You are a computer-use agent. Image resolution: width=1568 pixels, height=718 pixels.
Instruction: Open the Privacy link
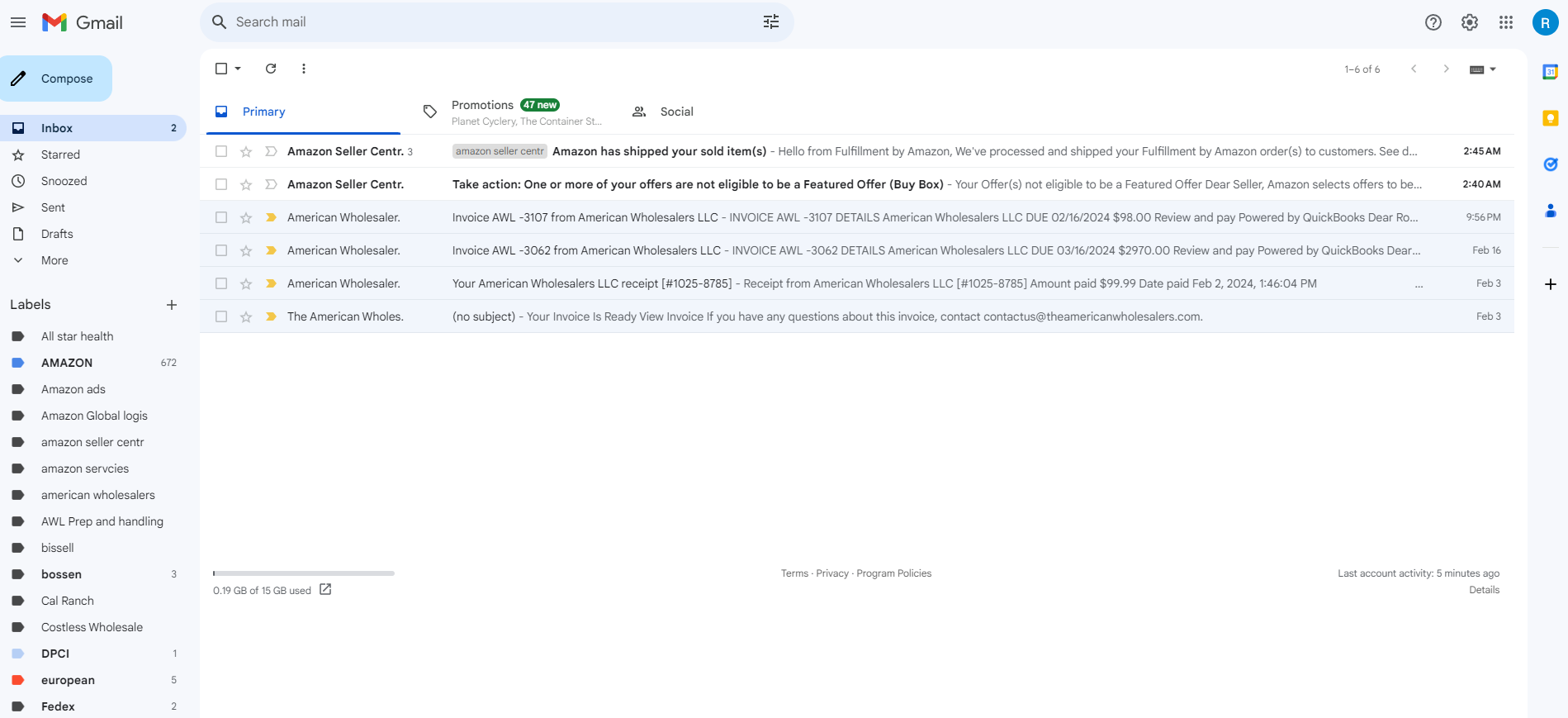coord(832,573)
